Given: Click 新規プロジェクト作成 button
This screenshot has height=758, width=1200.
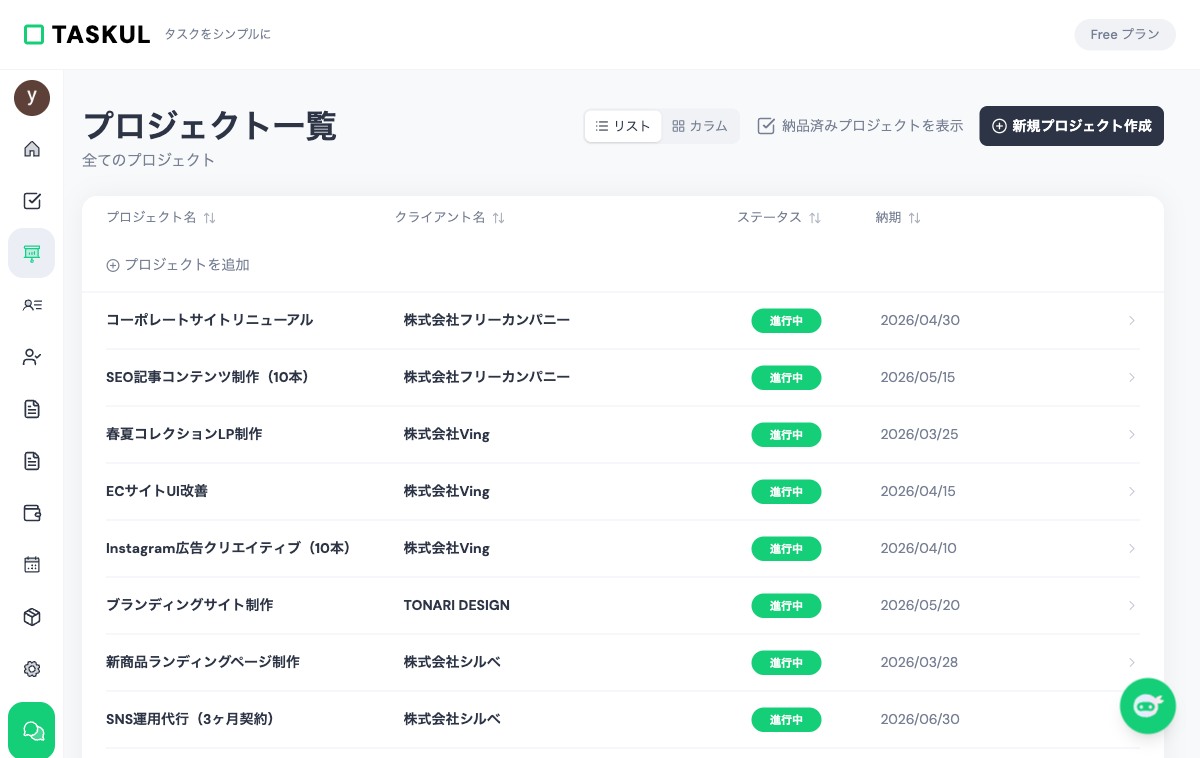Looking at the screenshot, I should click(x=1071, y=126).
